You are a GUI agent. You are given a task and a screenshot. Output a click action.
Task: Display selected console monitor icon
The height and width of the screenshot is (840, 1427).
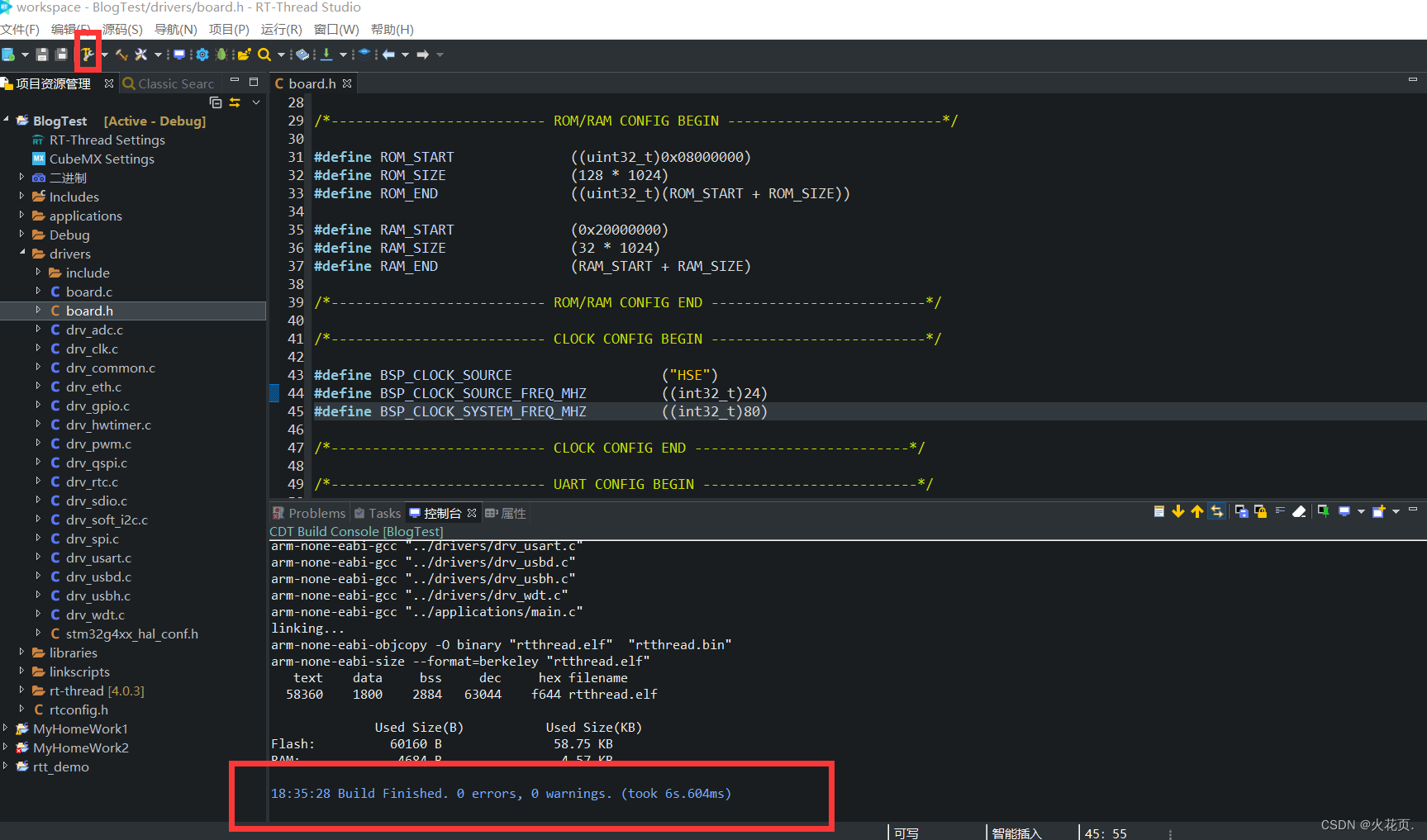pos(1344,511)
